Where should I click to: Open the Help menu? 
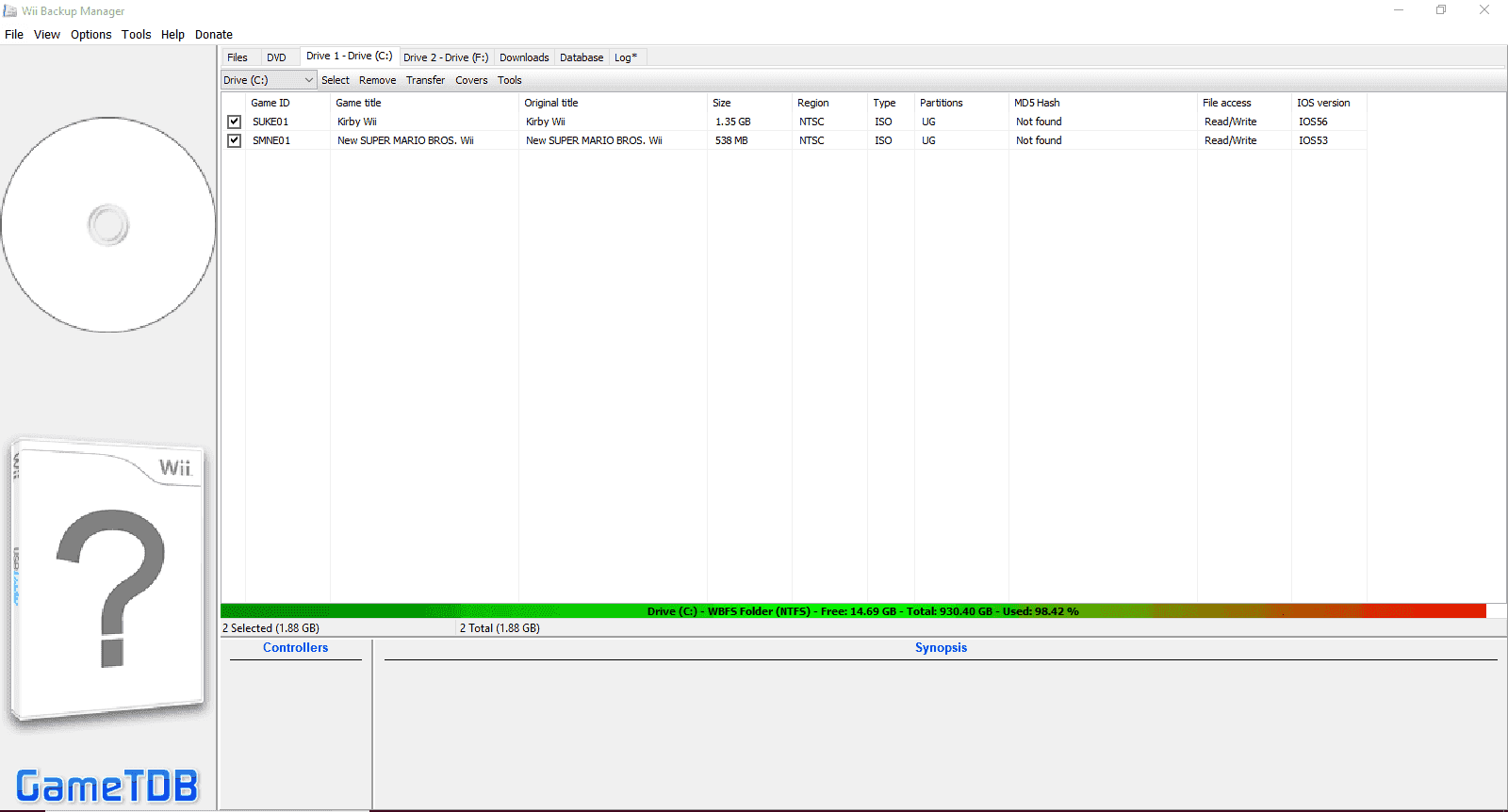coord(172,35)
